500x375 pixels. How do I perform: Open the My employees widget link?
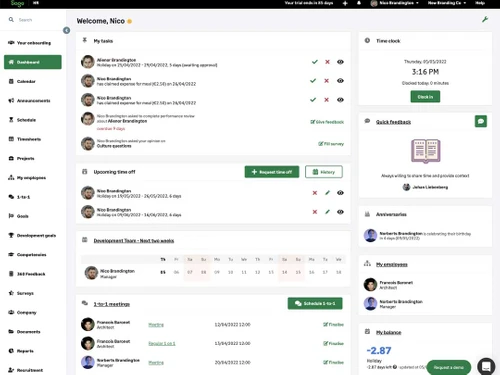pos(392,264)
